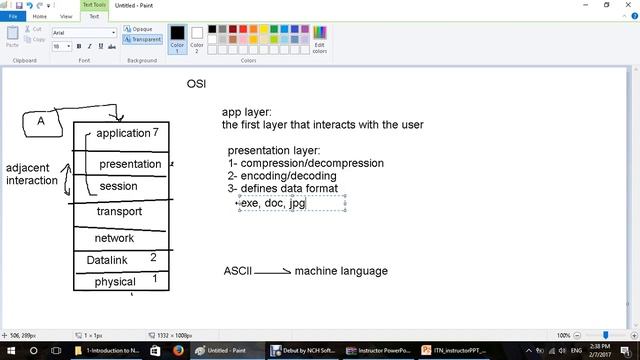The height and width of the screenshot is (360, 640).
Task: Select Color 1 foreground button
Action: (x=178, y=39)
